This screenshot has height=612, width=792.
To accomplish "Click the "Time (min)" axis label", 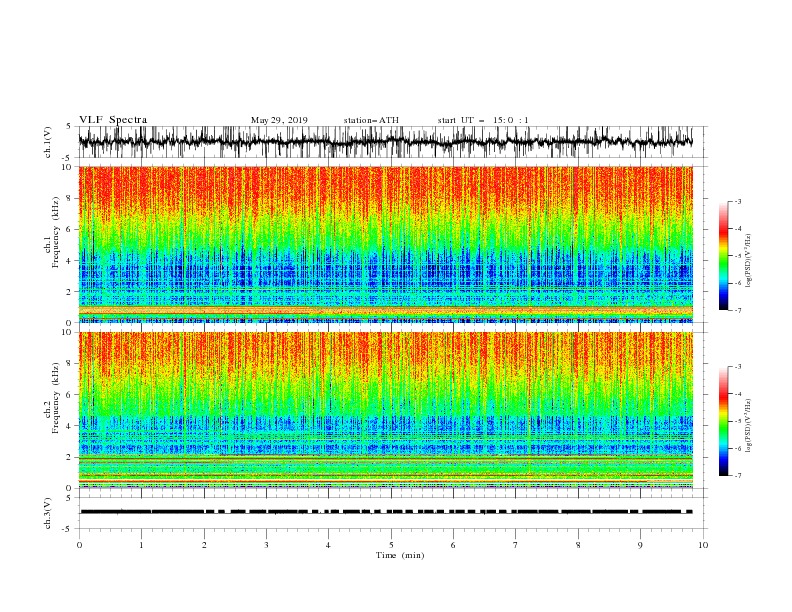I will pos(400,555).
